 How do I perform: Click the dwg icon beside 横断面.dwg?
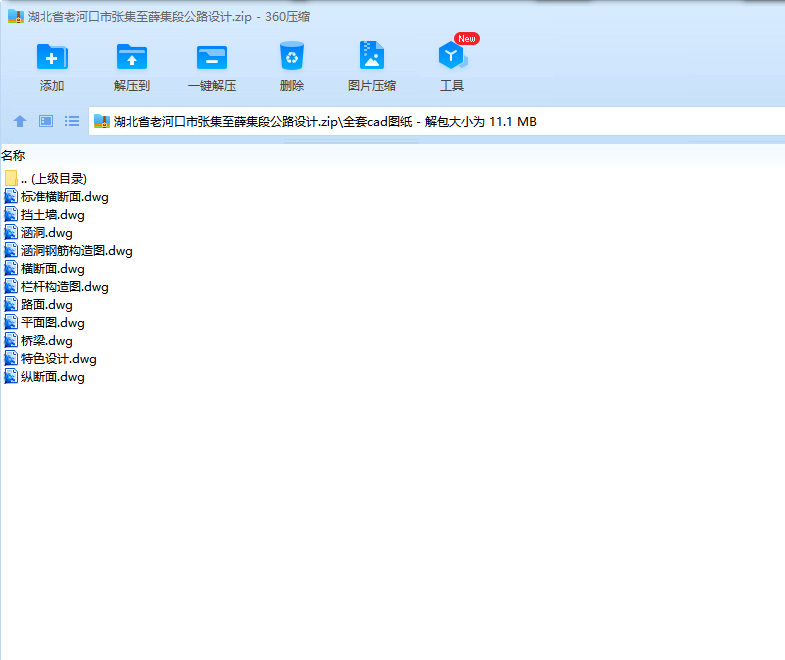[x=11, y=268]
